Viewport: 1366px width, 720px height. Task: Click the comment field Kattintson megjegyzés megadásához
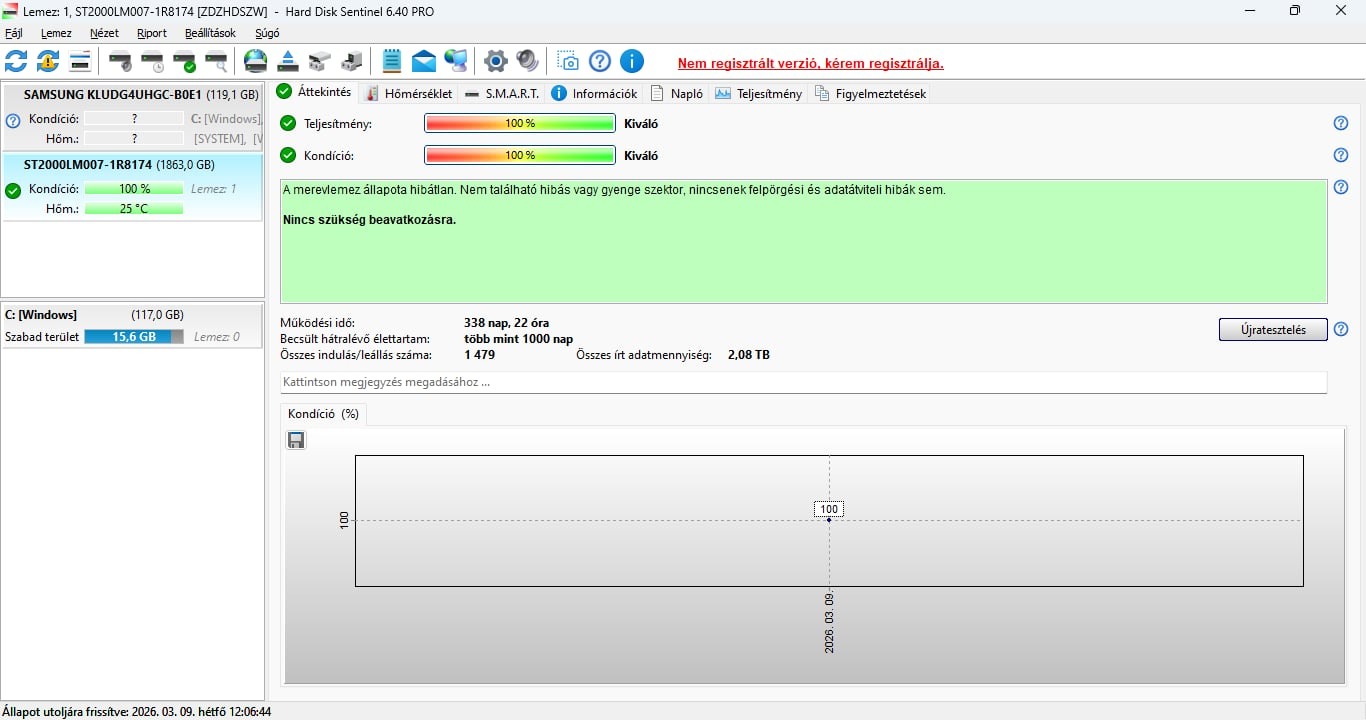[803, 382]
